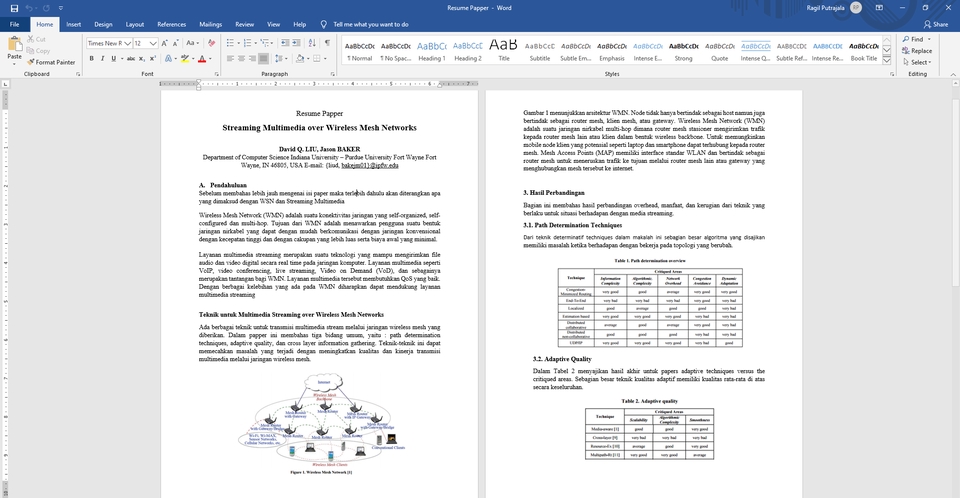Toggle Justify alignment
This screenshot has height=498, width=960.
coord(263,59)
